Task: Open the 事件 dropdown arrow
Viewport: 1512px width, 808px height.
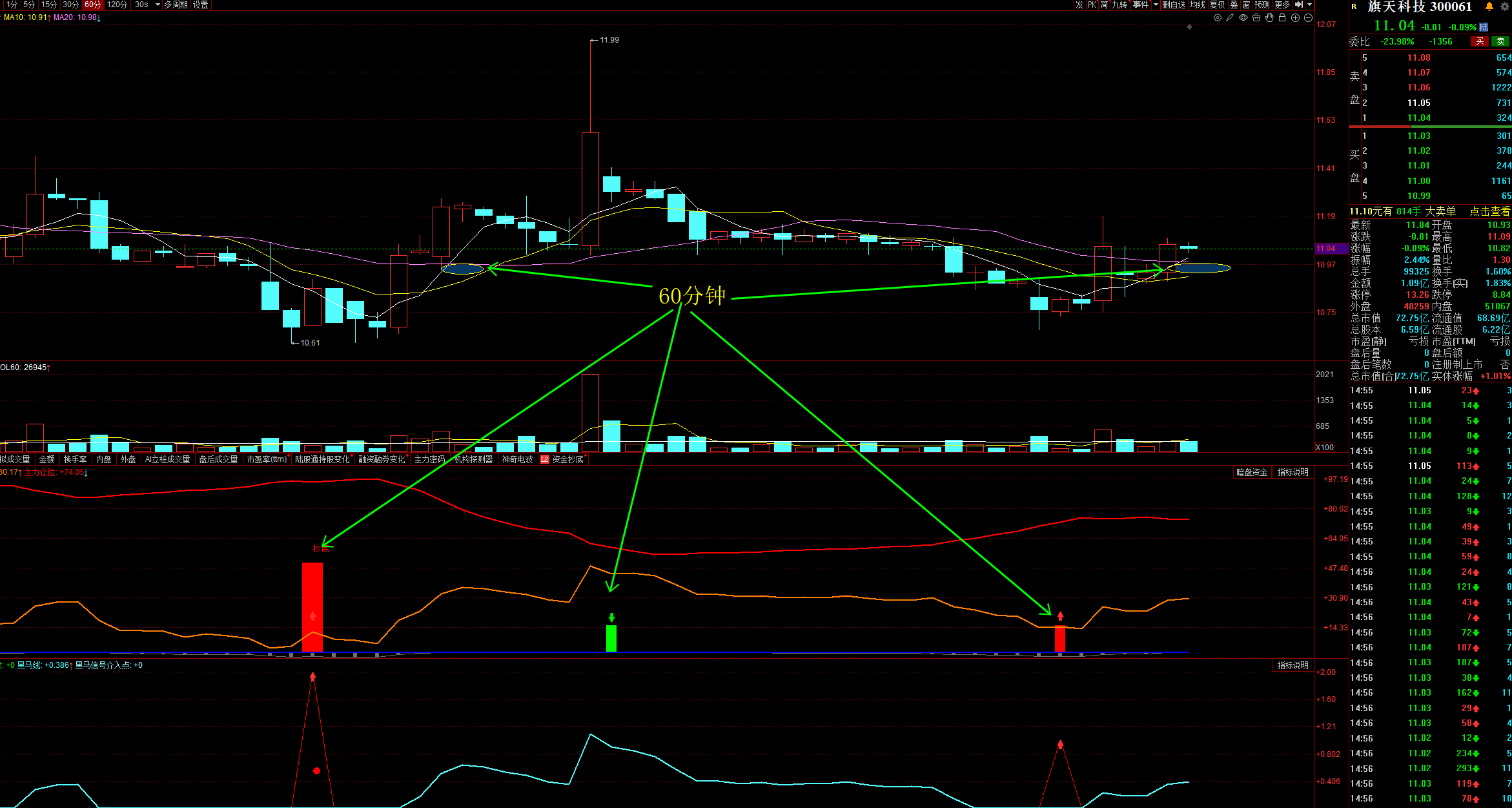Action: [1156, 5]
